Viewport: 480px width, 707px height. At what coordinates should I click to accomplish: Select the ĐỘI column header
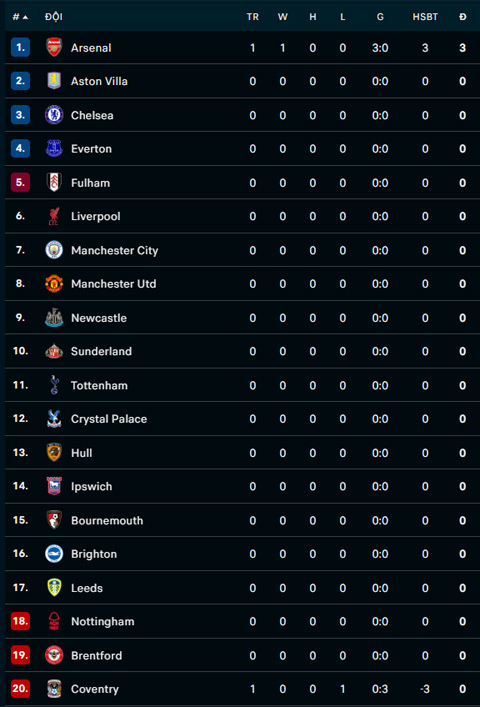point(54,17)
